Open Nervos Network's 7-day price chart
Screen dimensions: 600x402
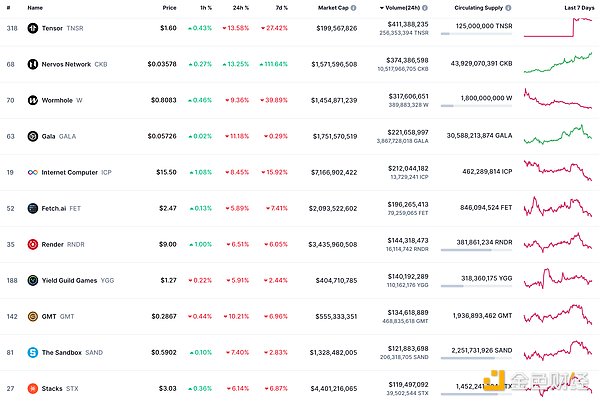click(563, 64)
